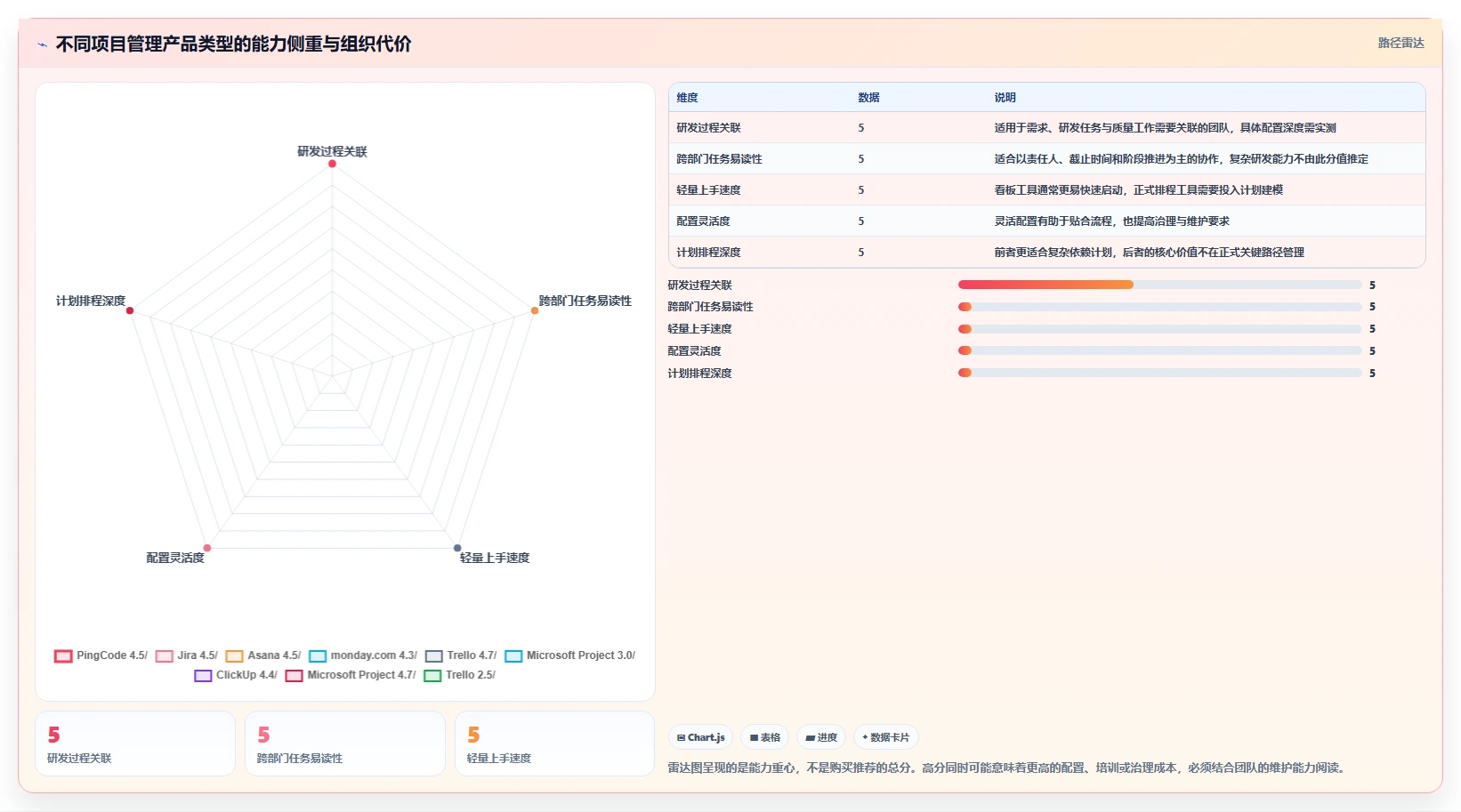Click the 数据 table column header
Screen dimensions: 1461x812
tap(868, 98)
